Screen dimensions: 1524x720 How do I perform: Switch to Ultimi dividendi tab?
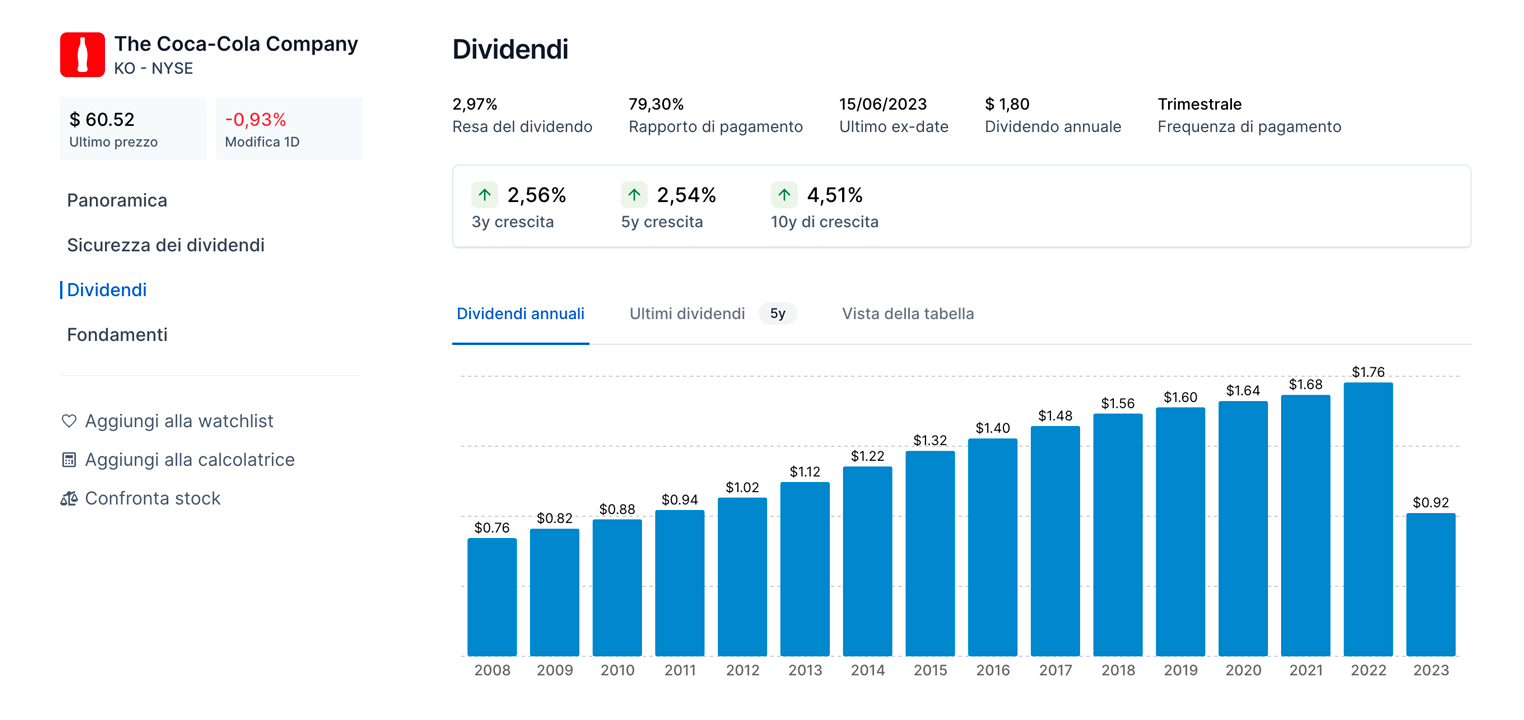687,314
